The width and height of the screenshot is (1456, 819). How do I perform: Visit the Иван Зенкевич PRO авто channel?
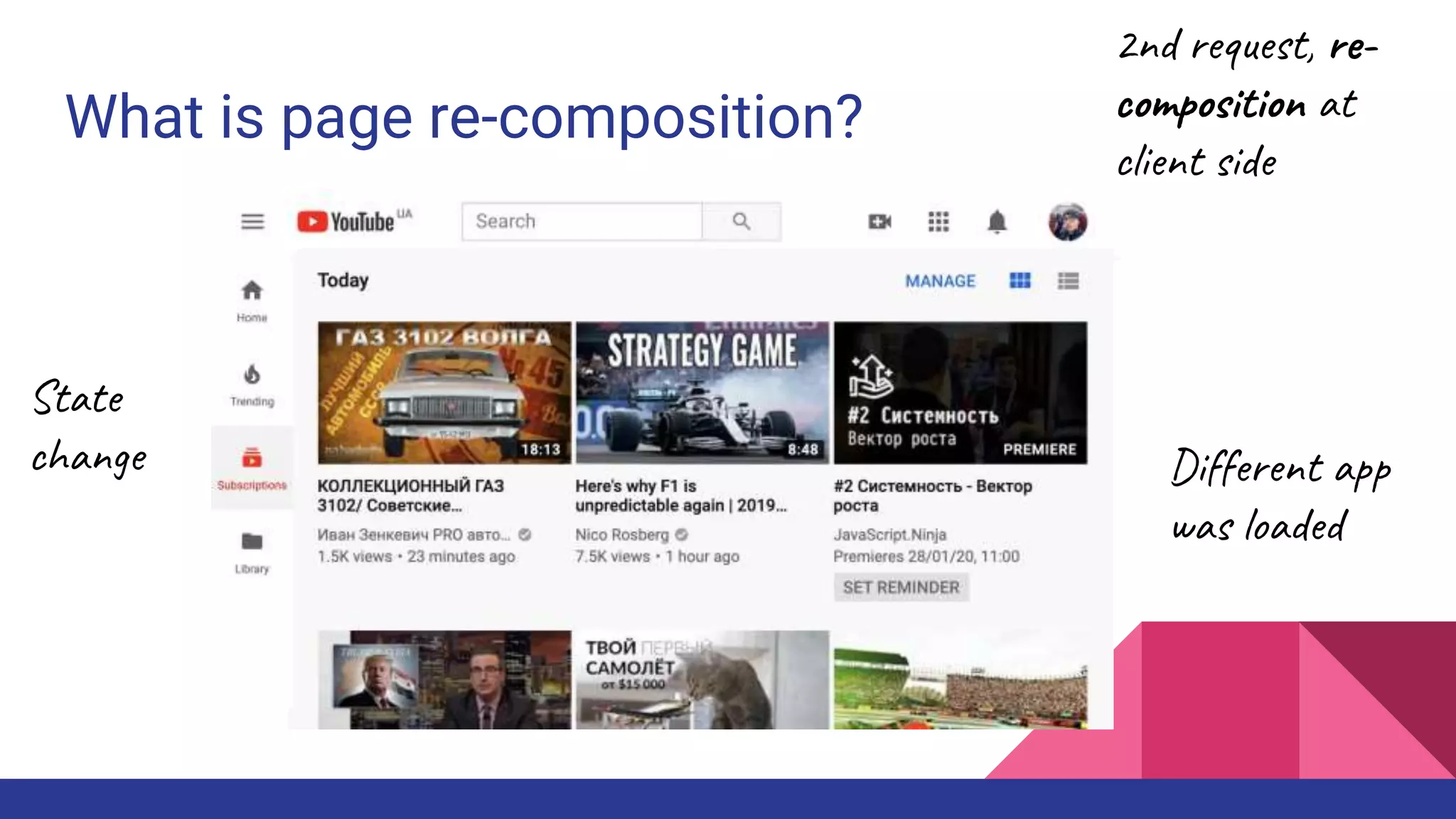pyautogui.click(x=414, y=535)
